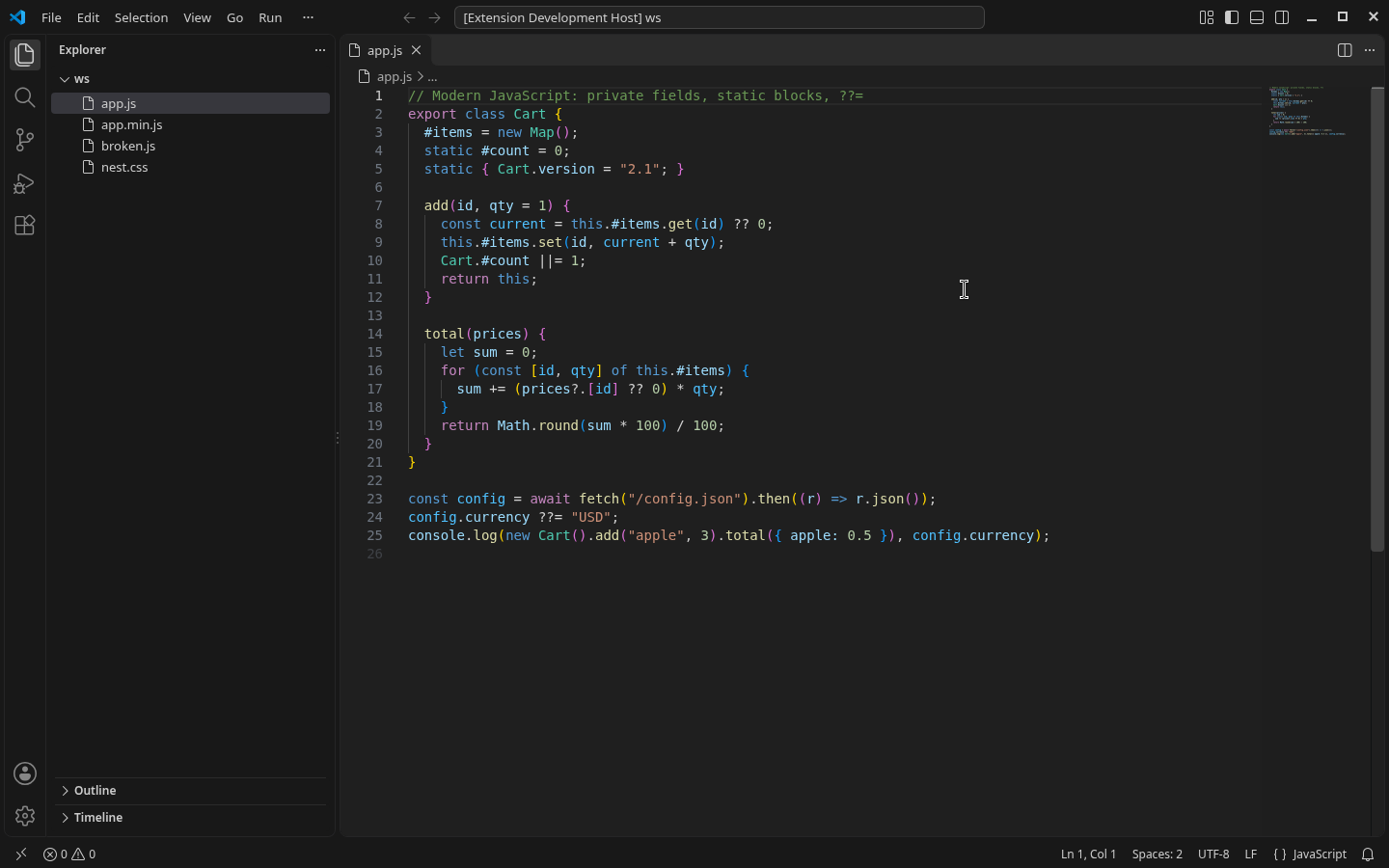Select the app.js editor tab
Viewport: 1389px width, 868px height.
pos(385,50)
